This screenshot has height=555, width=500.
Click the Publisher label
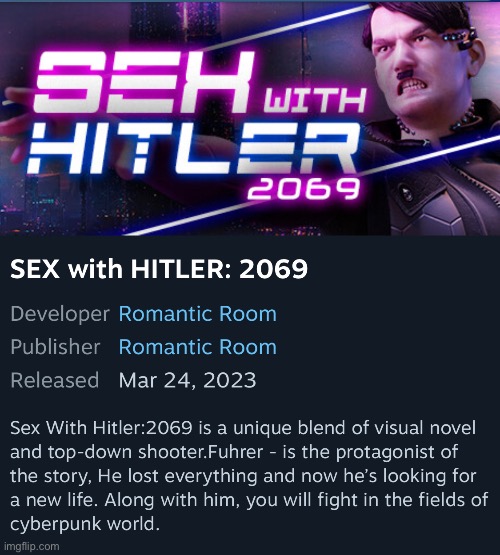55,347
